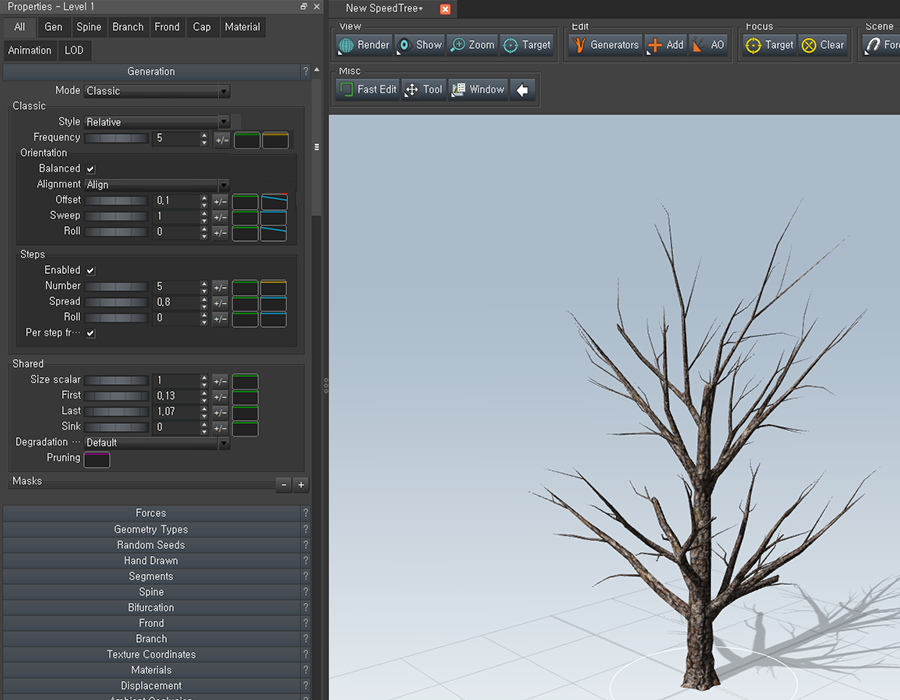Screen dimensions: 900x700
Task: Open the Animation tab
Action: (30, 50)
